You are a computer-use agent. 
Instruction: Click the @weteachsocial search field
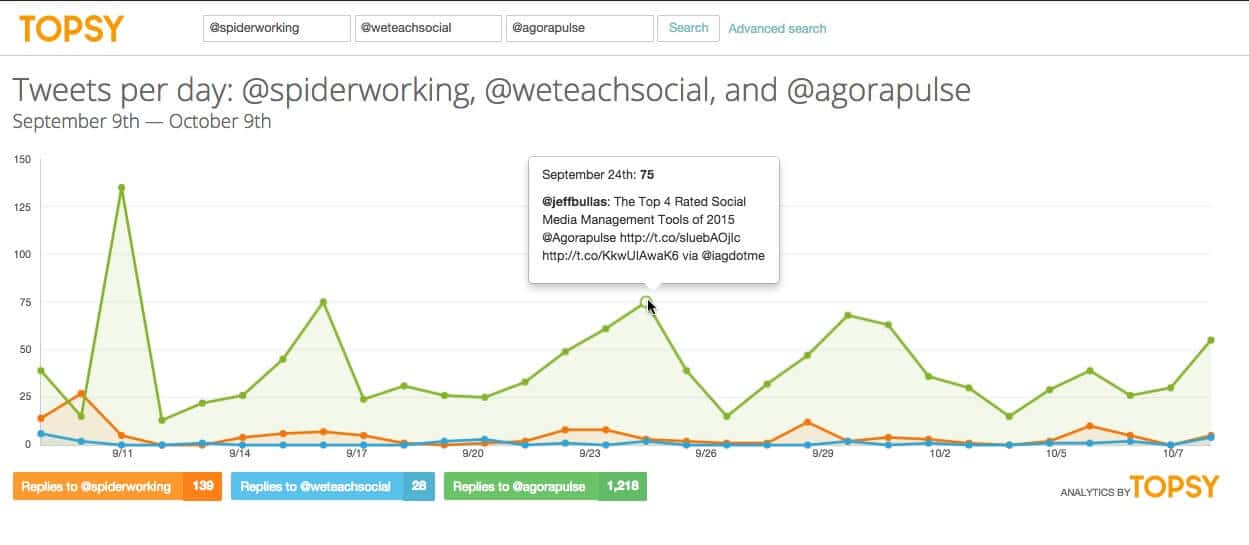tap(428, 28)
